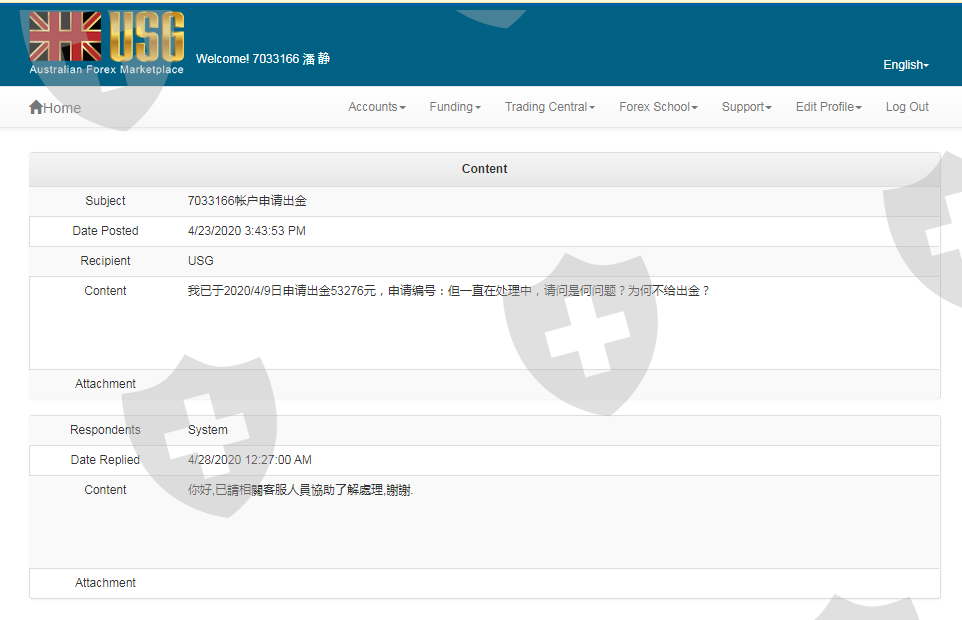Screen dimensions: 962x620
Task: Click the house icon beside Home
Action: (x=36, y=107)
